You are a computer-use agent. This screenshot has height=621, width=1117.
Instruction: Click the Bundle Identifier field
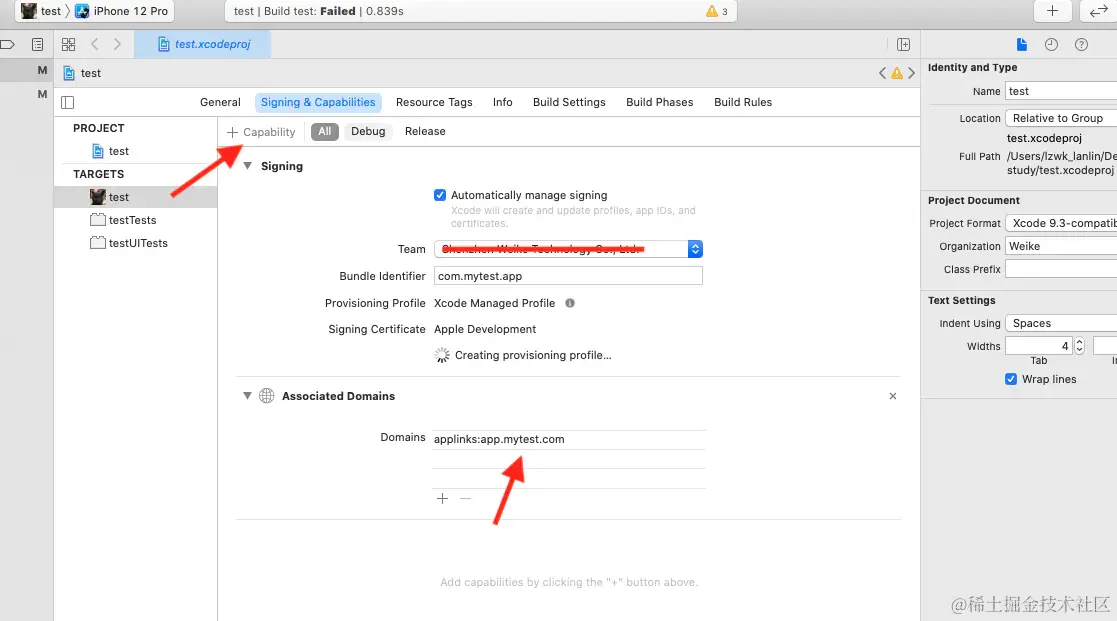click(568, 276)
